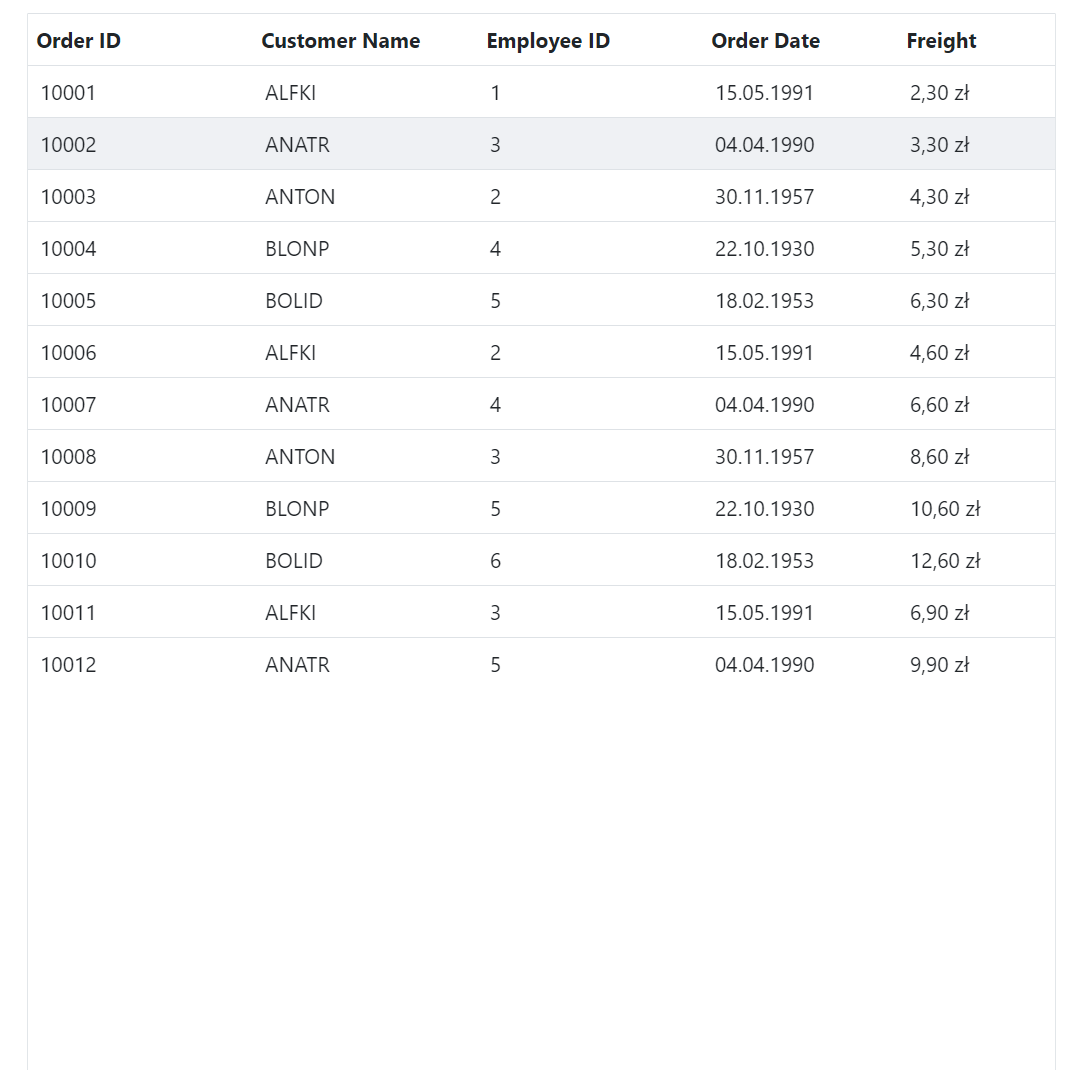Screen dimensions: 1083x1070
Task: Select the 8,60 zł freight cell
Action: pyautogui.click(x=939, y=457)
